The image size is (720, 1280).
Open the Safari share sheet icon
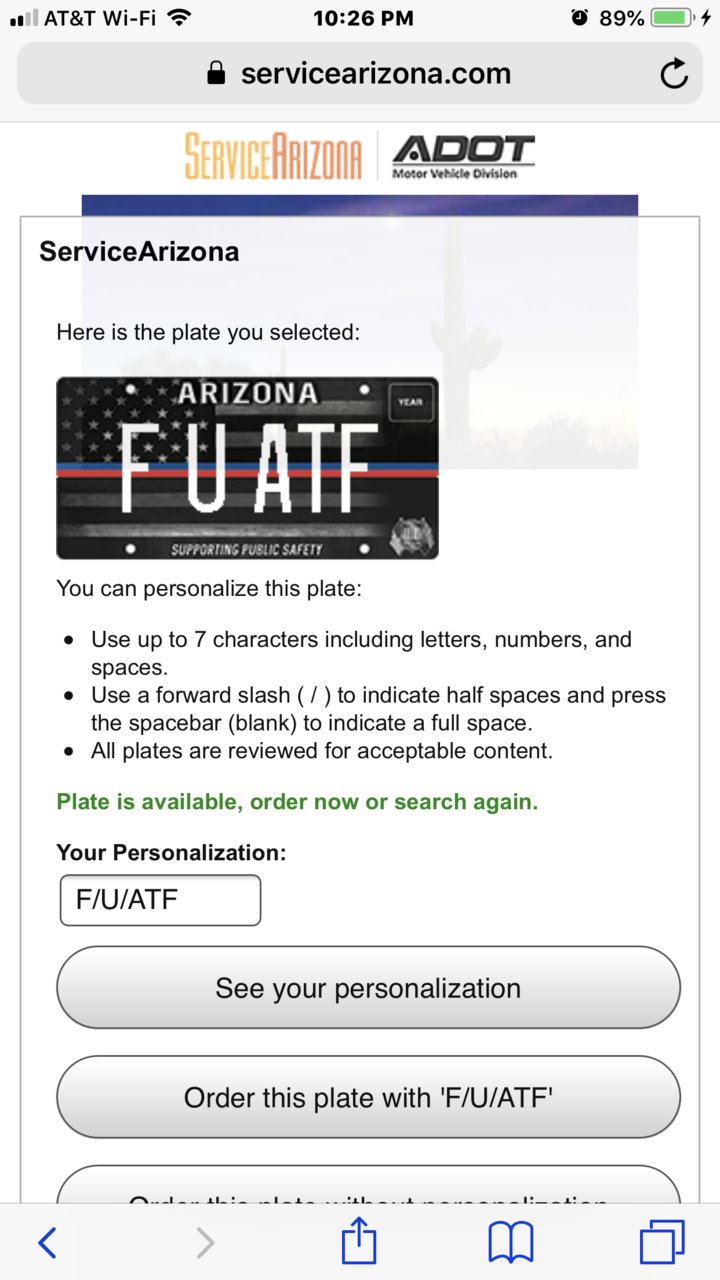tap(359, 1241)
